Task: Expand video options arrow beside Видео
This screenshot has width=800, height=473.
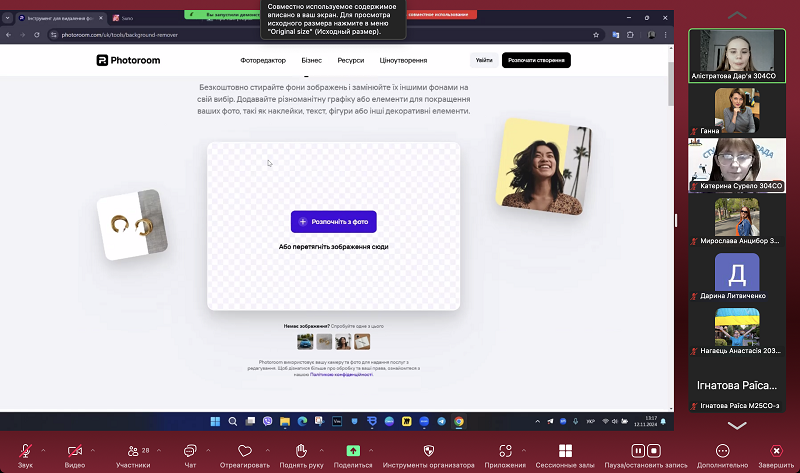Action: click(x=92, y=451)
